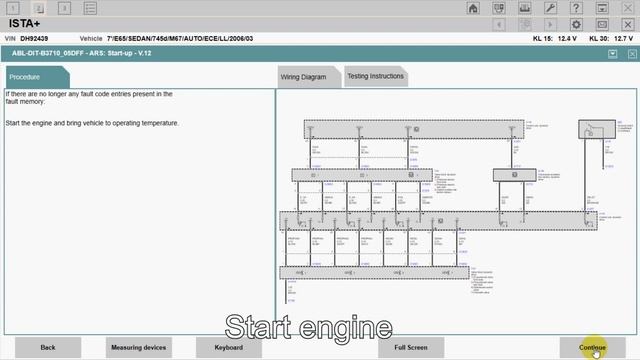
Task: Open the ISTA+ home screen icon
Action: 473,8
